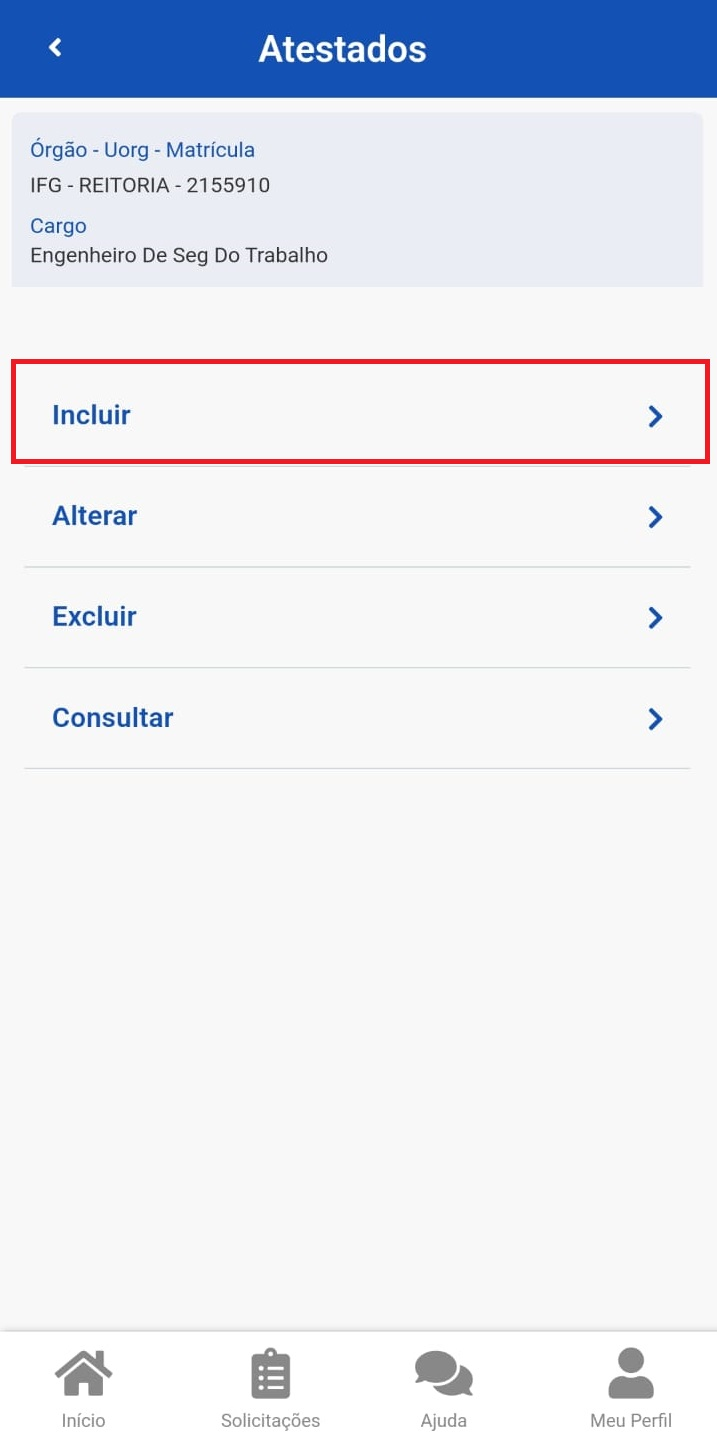The height and width of the screenshot is (1439, 717).
Task: Open the Consultar option
Action: 113,718
